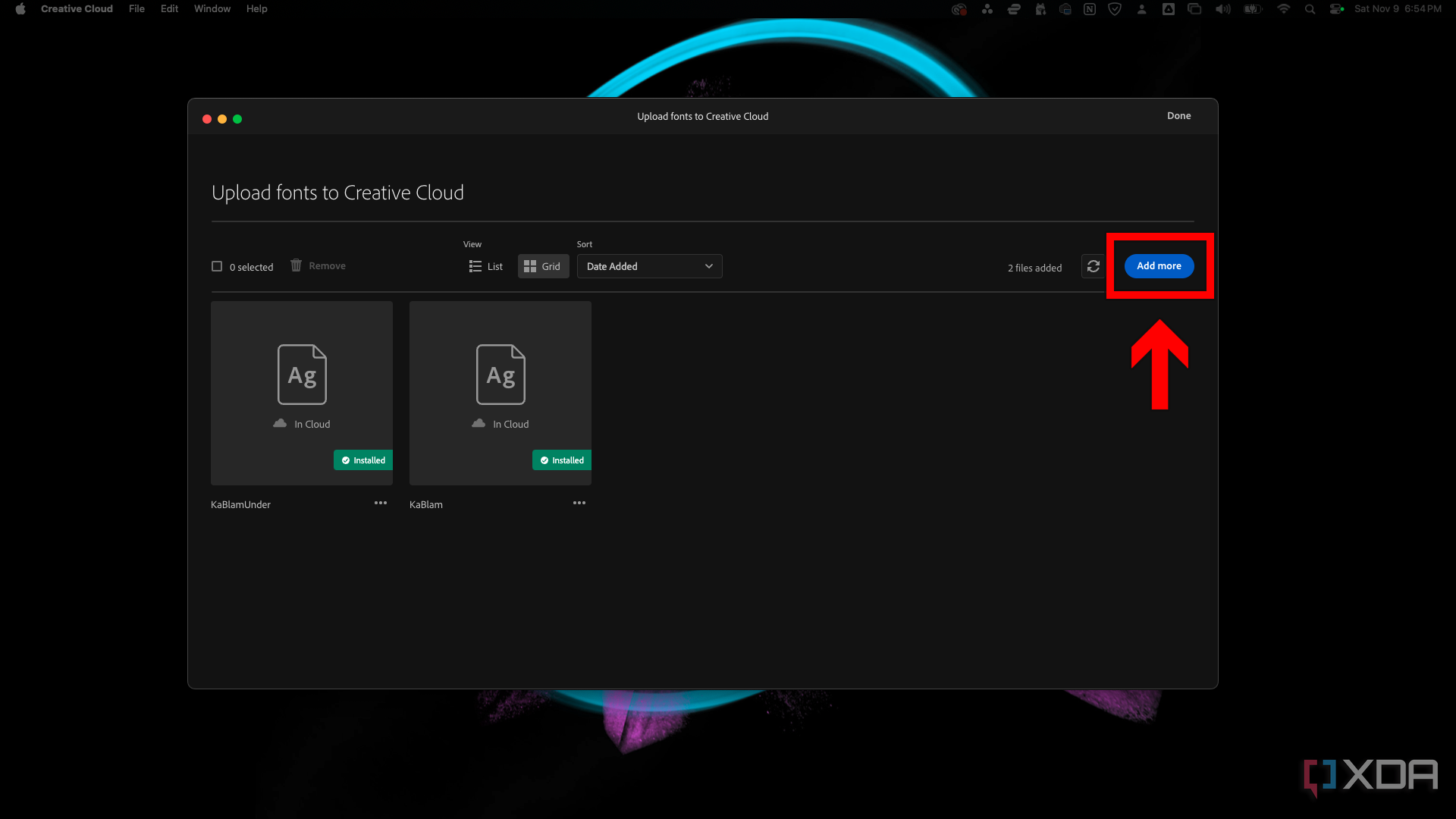Viewport: 1456px width, 819px height.
Task: Close the upload fonts window
Action: click(207, 119)
